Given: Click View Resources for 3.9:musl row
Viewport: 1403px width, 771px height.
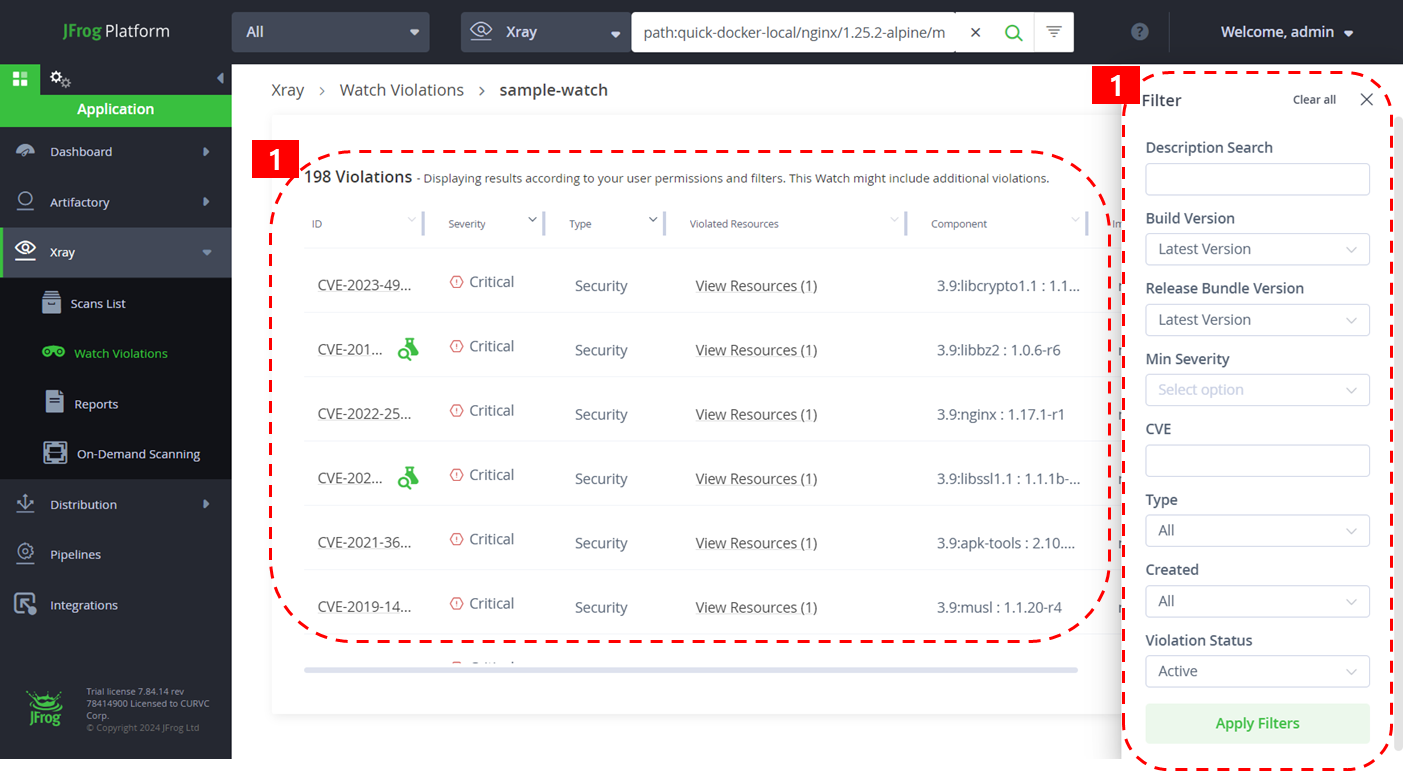Looking at the screenshot, I should tap(756, 607).
